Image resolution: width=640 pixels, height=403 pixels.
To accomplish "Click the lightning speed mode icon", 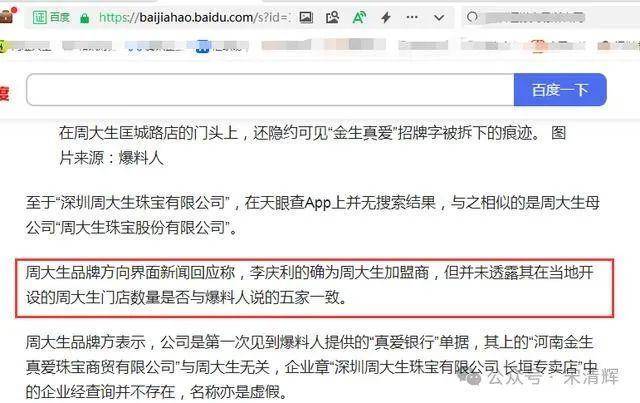I will [386, 17].
